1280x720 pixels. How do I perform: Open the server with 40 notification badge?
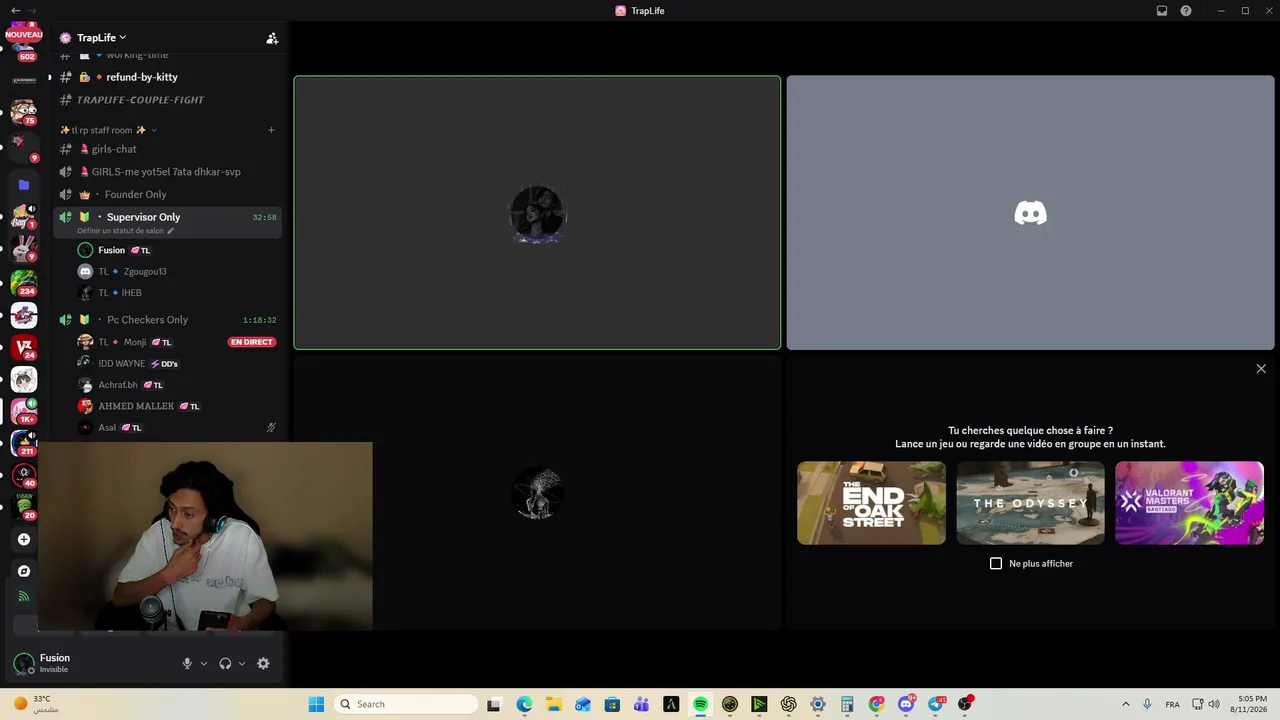(x=24, y=475)
